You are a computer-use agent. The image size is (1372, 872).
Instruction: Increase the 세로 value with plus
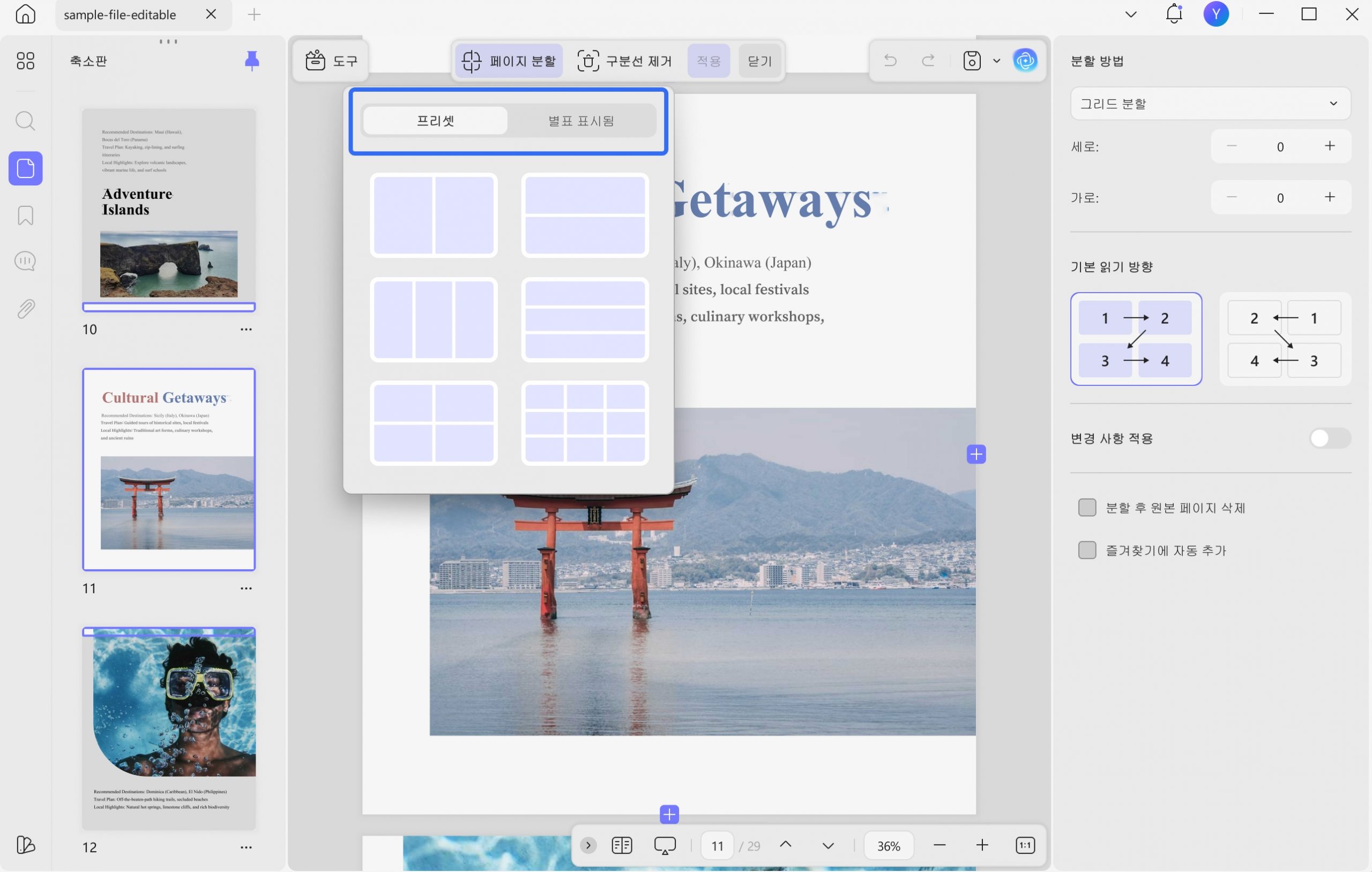tap(1330, 146)
